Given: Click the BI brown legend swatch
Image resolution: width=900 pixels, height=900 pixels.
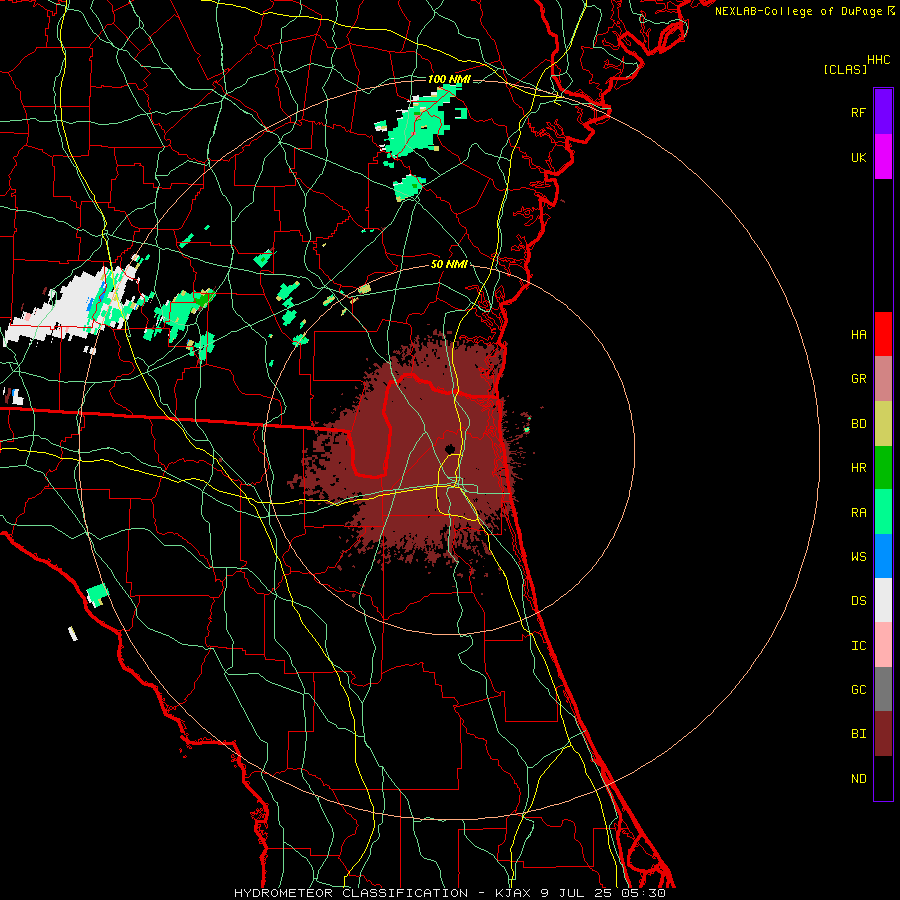Looking at the screenshot, I should coord(883,734).
